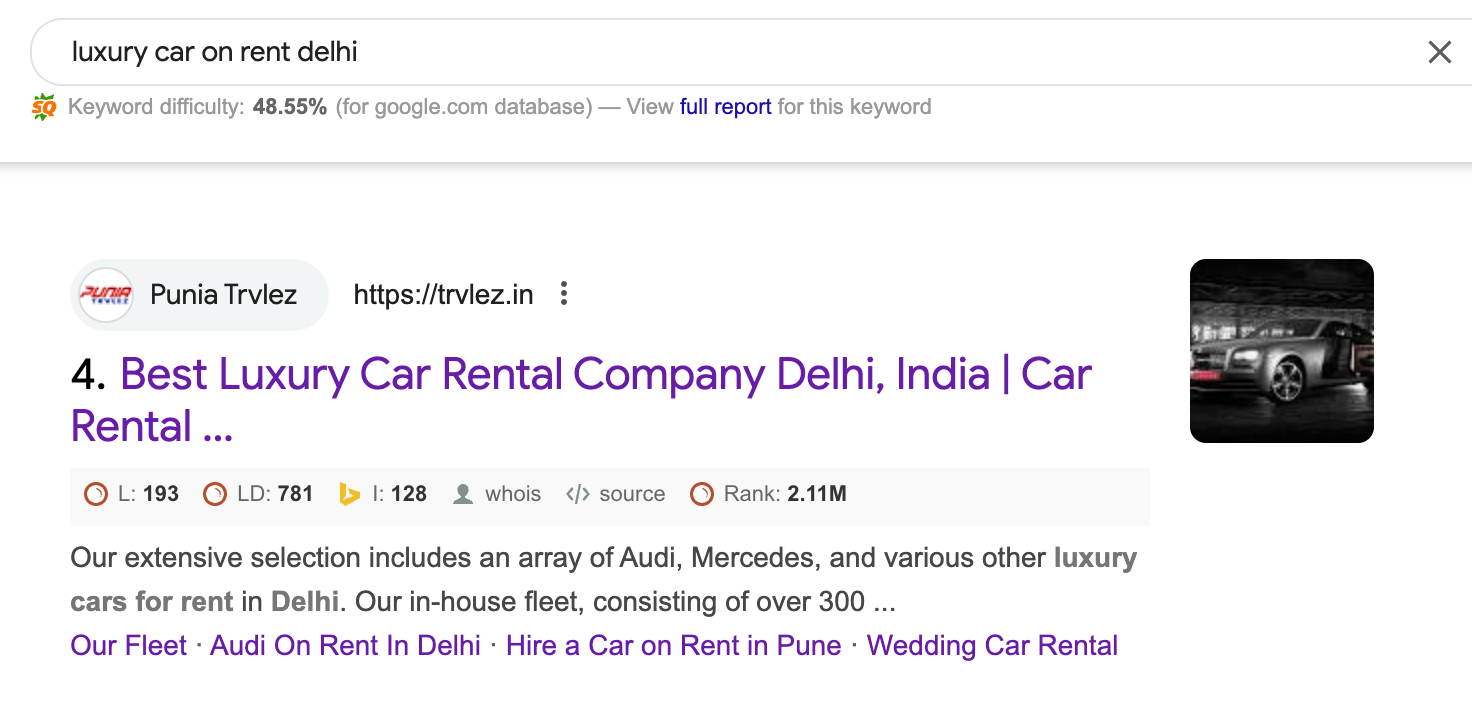The width and height of the screenshot is (1472, 714).
Task: Click the whois person icon
Action: point(462,494)
